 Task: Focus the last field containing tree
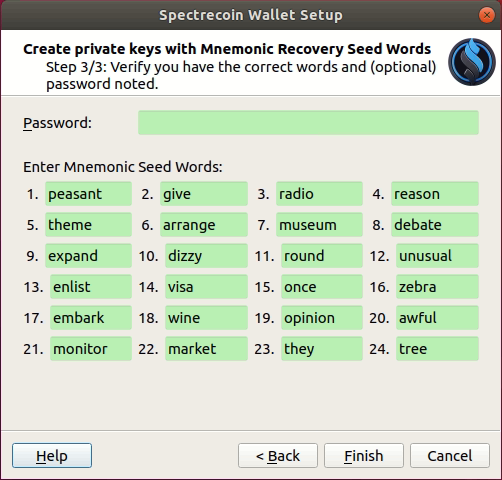coord(437,349)
